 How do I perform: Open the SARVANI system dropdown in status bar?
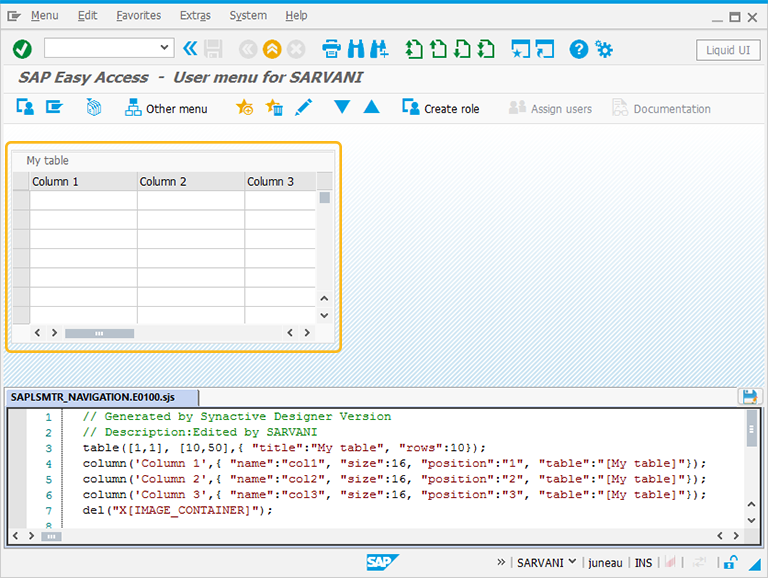click(546, 563)
